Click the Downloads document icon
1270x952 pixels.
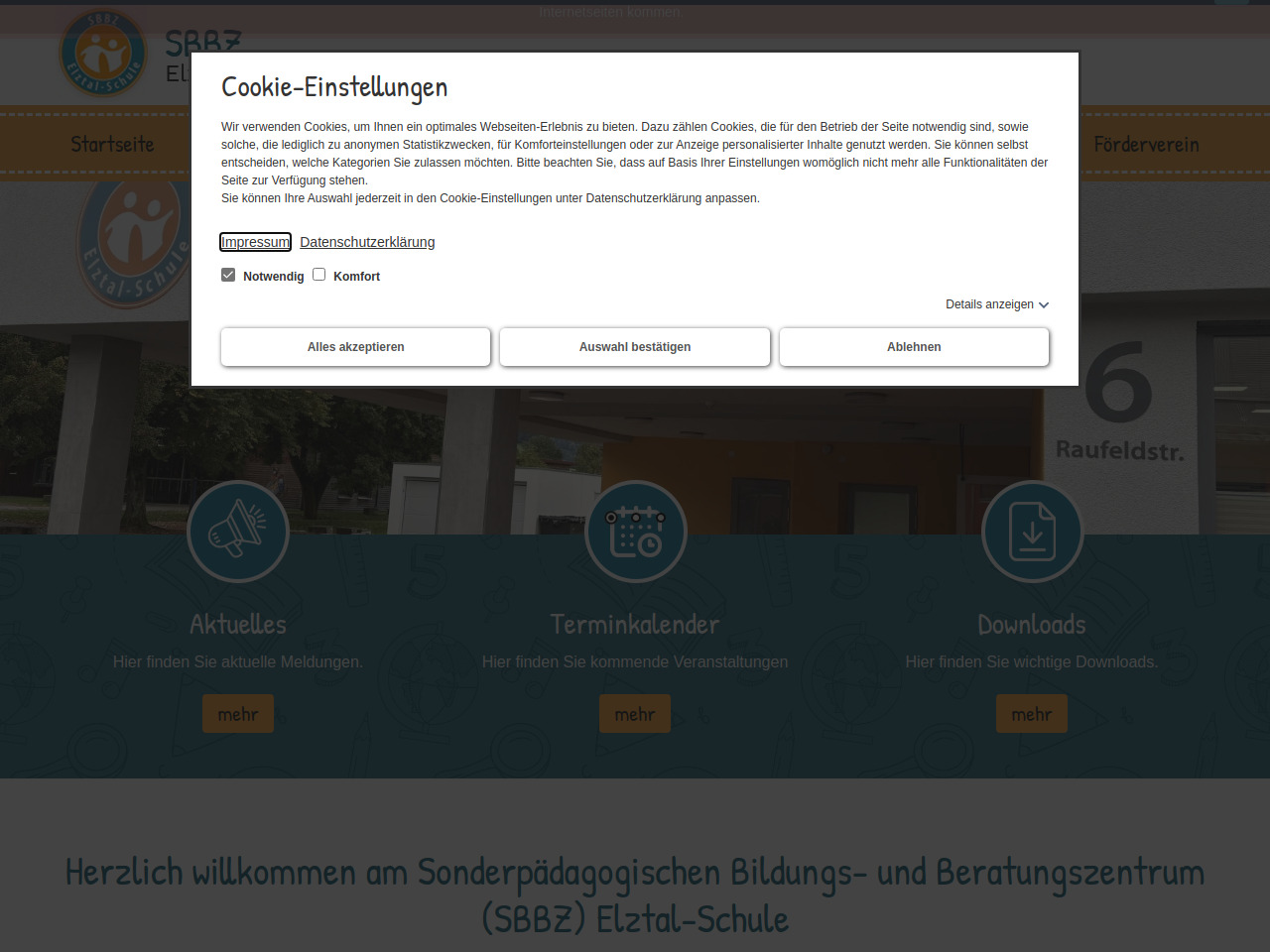point(1032,532)
